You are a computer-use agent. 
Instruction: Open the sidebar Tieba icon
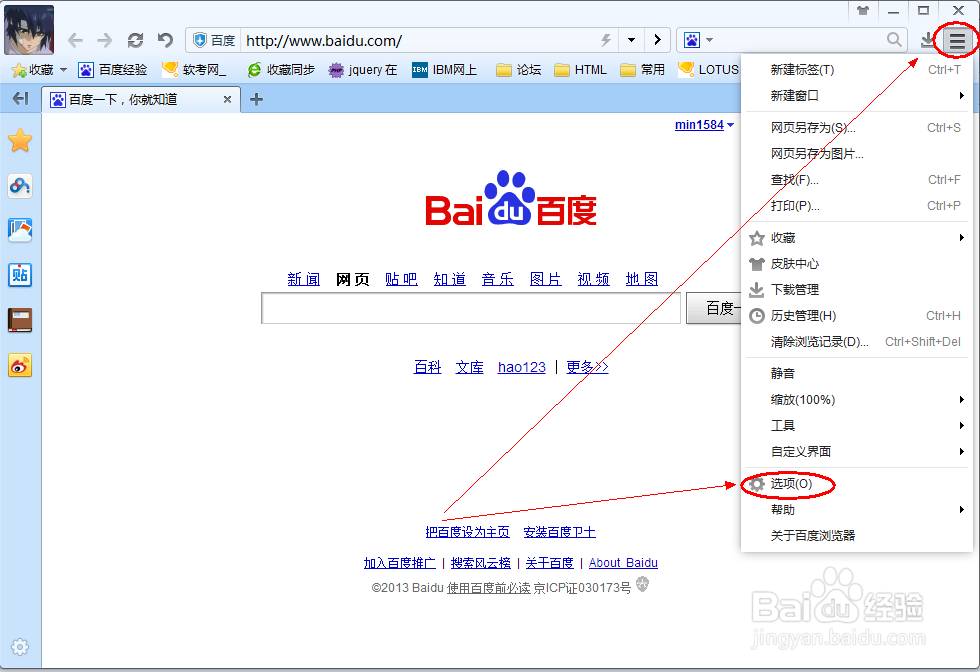(x=20, y=275)
